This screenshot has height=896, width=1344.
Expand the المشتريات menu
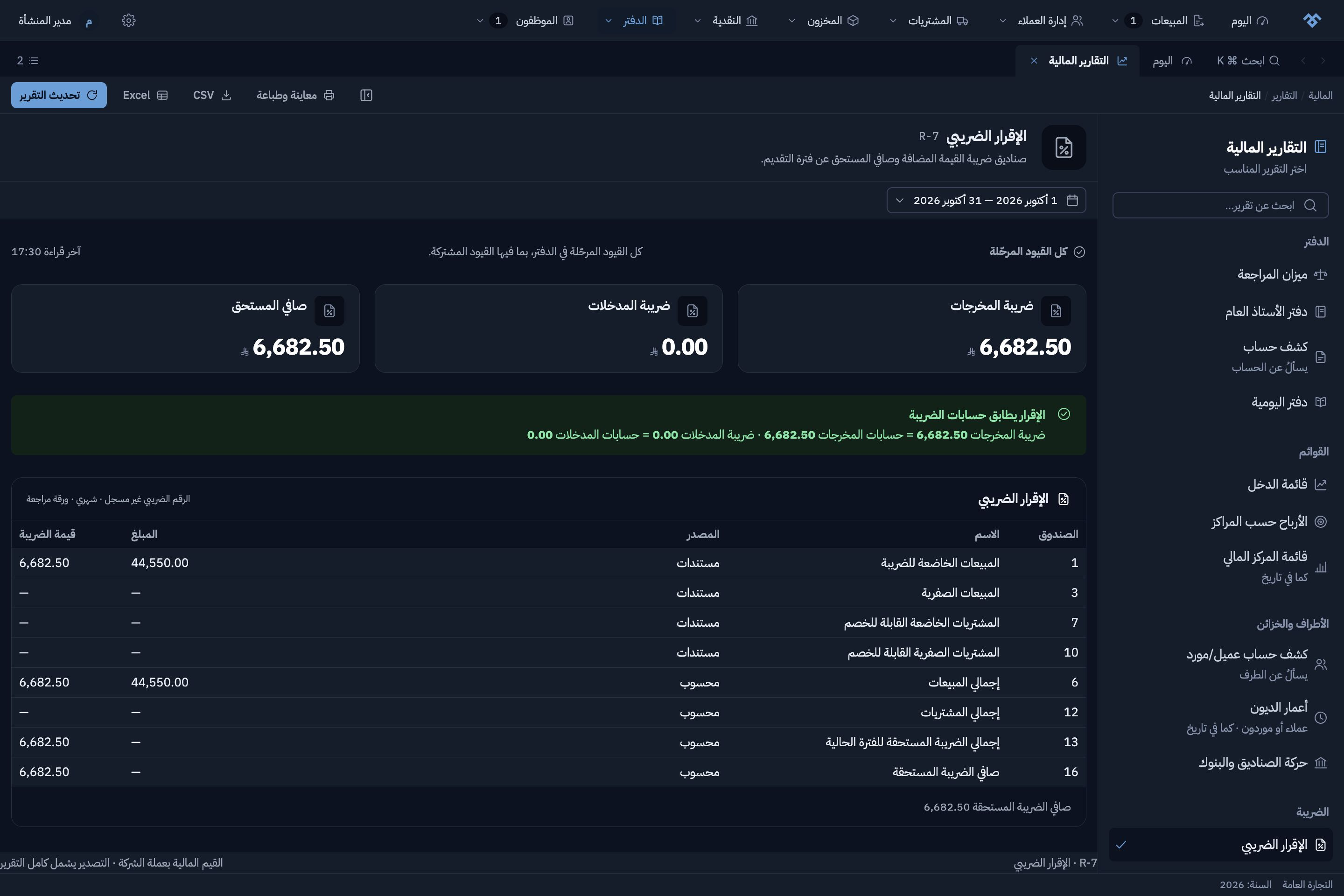[x=929, y=21]
